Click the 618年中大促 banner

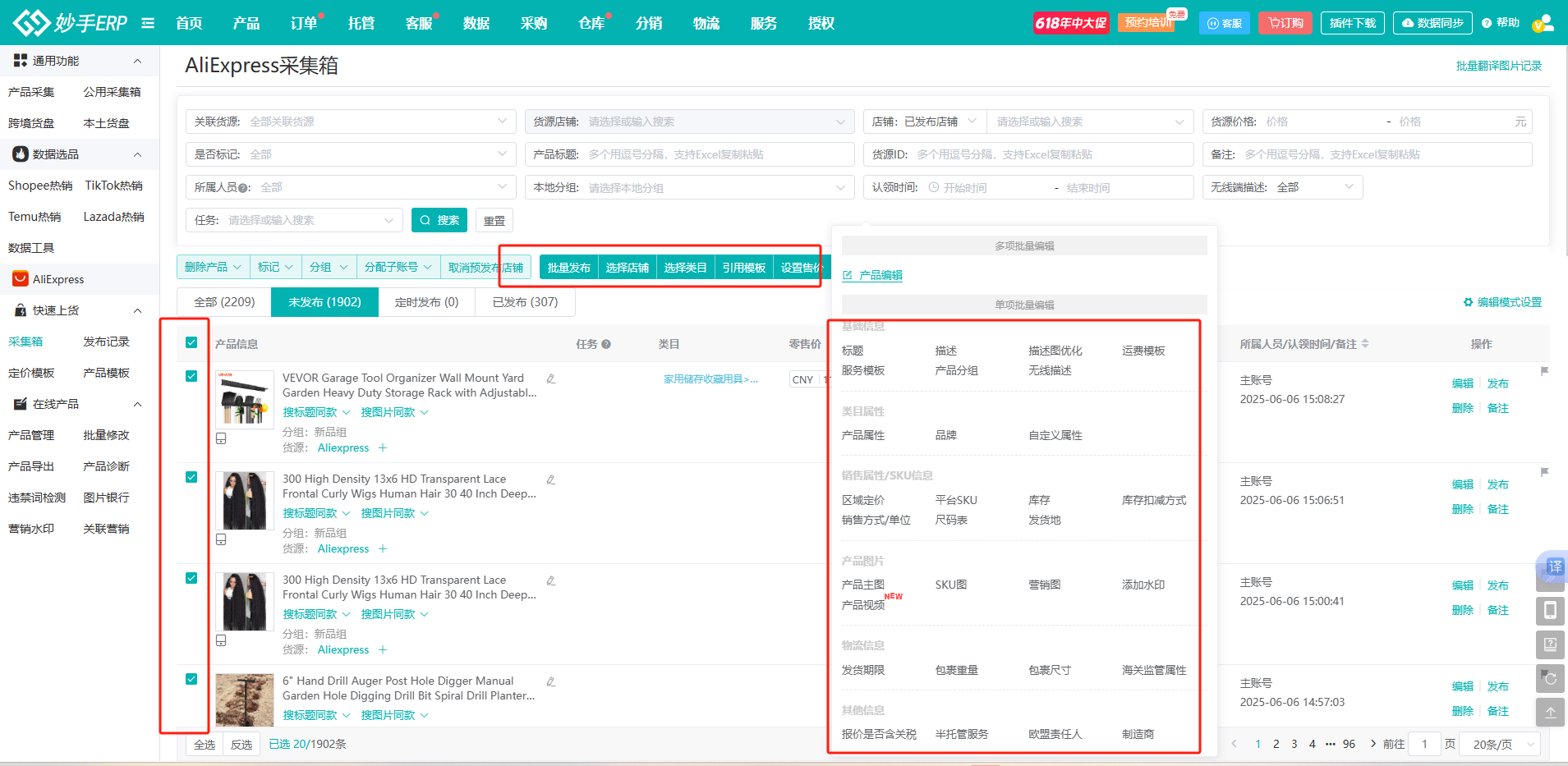coord(1071,23)
